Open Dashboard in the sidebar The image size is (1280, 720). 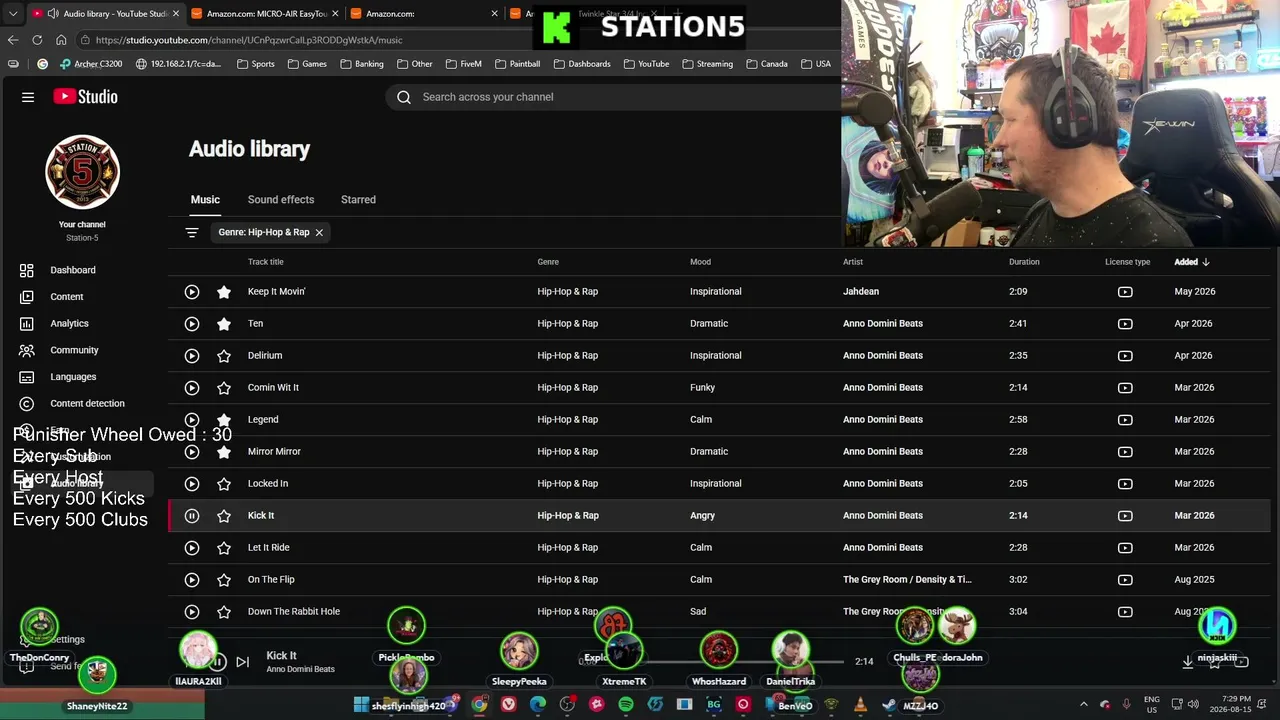73,270
